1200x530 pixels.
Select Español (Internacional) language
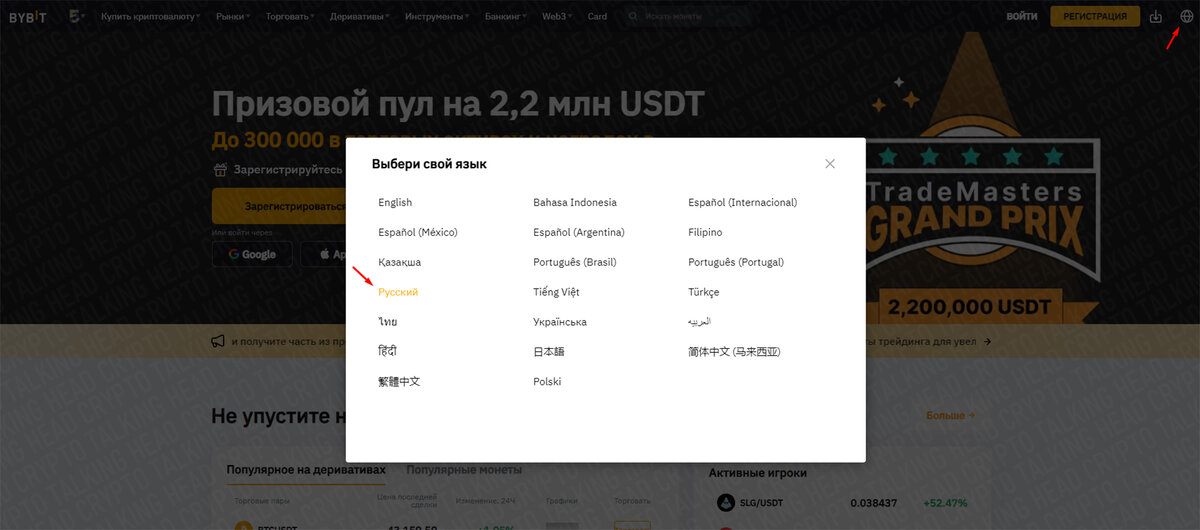pos(743,202)
